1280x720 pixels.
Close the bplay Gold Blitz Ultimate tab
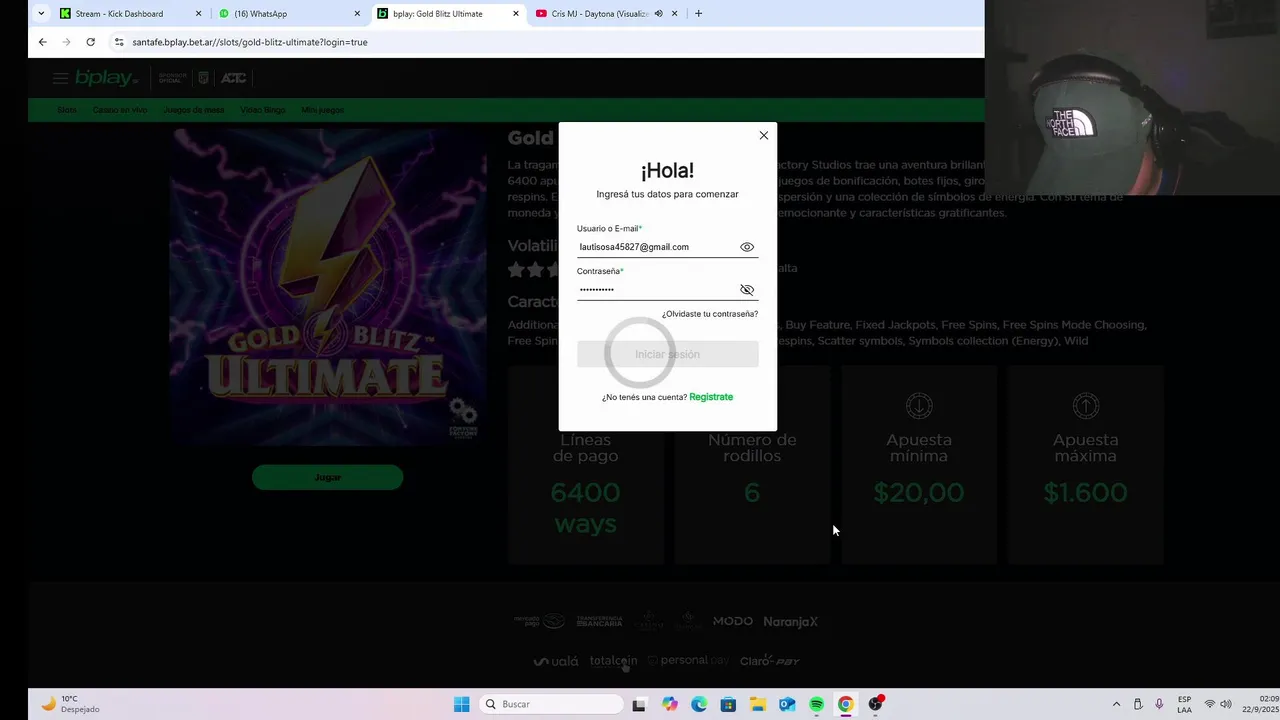coord(516,14)
